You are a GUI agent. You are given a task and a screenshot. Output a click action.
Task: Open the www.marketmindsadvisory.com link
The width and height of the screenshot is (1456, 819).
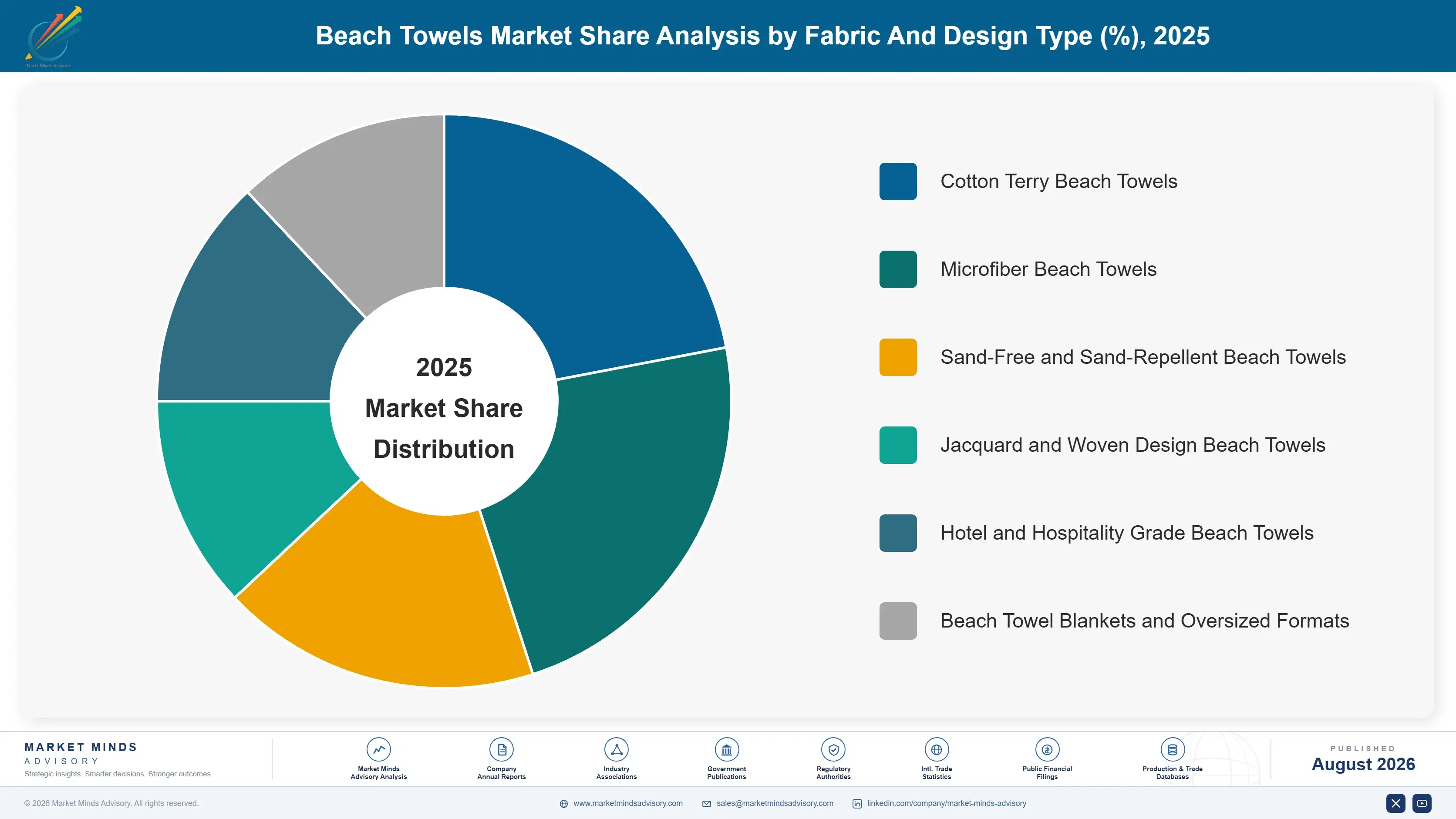pyautogui.click(x=628, y=803)
